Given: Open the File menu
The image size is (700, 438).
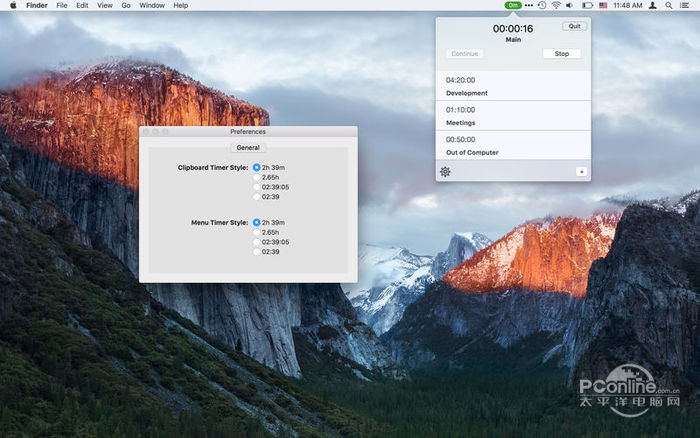Looking at the screenshot, I should pyautogui.click(x=62, y=5).
